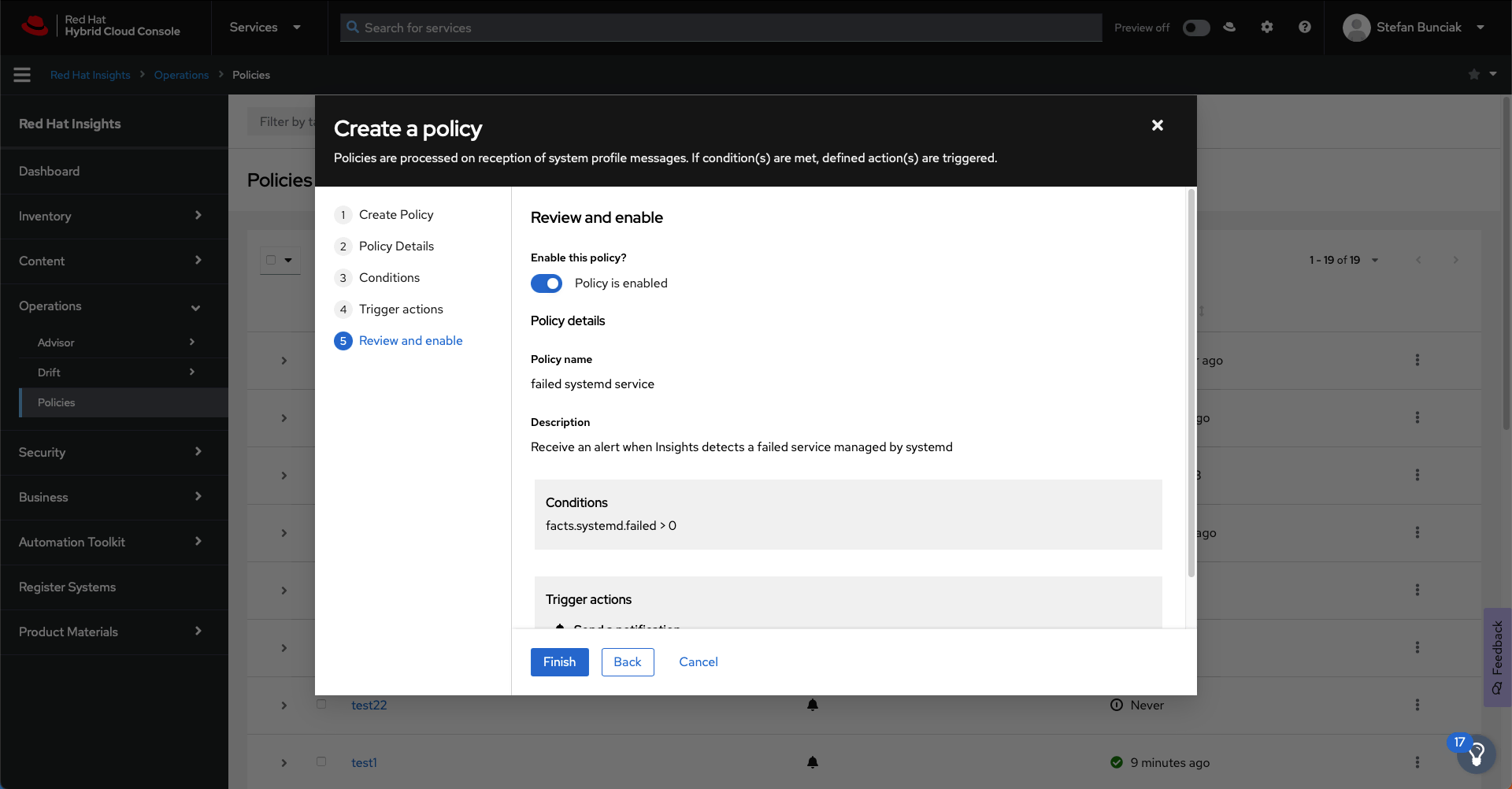1512x789 pixels.
Task: Click the bell icon in test22 row
Action: (x=813, y=705)
